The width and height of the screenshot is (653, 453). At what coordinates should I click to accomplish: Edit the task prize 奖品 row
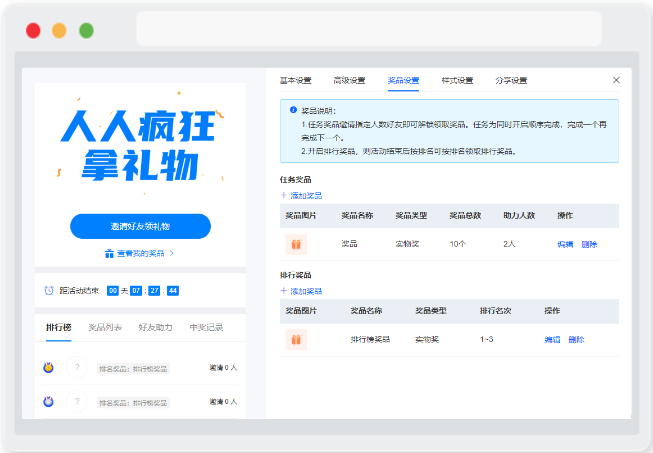coord(565,244)
